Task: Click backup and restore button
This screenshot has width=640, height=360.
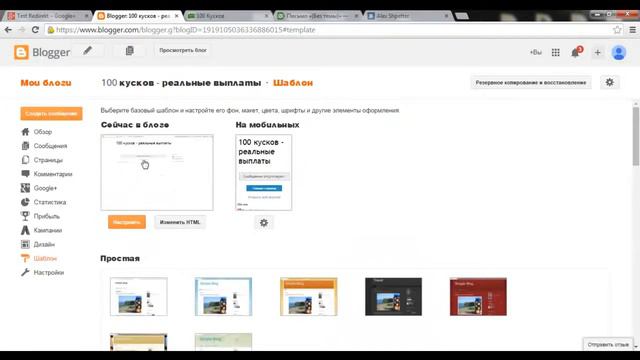Action: click(x=531, y=82)
